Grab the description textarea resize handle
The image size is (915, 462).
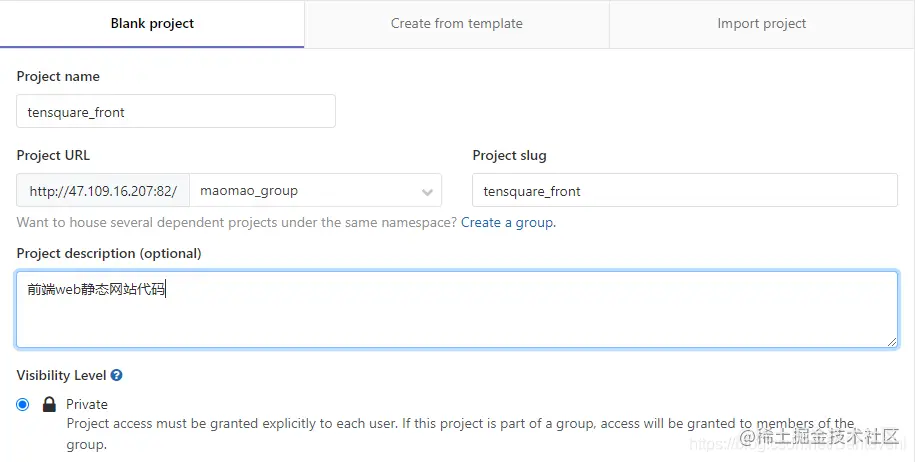pyautogui.click(x=891, y=341)
